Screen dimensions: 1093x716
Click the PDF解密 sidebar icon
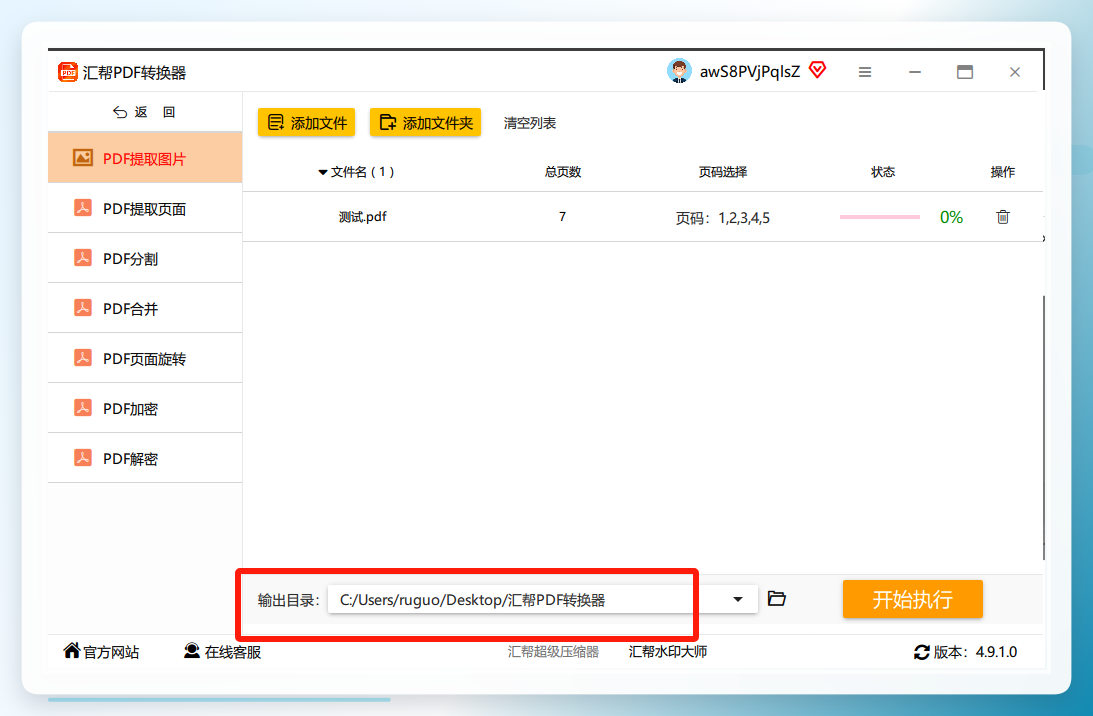(83, 458)
